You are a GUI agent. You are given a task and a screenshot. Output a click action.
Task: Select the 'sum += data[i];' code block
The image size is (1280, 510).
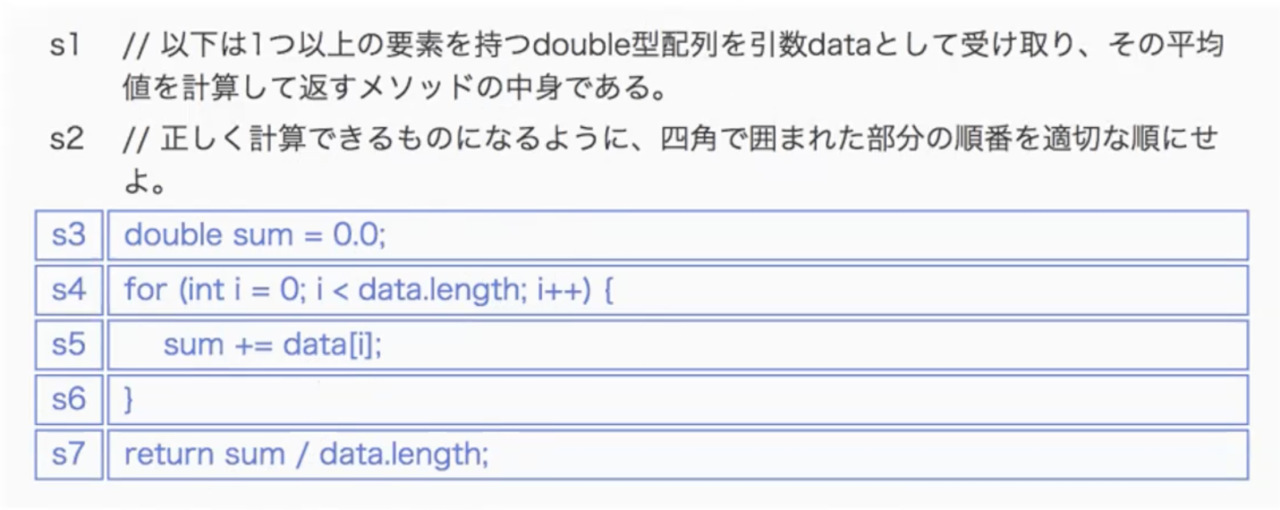click(x=677, y=345)
